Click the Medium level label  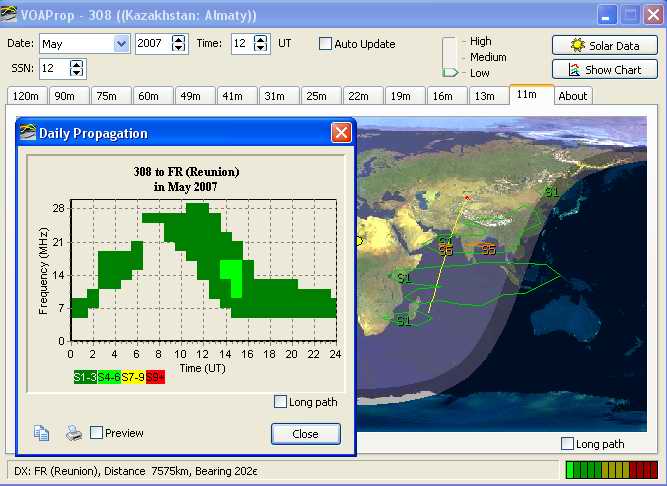pos(488,57)
